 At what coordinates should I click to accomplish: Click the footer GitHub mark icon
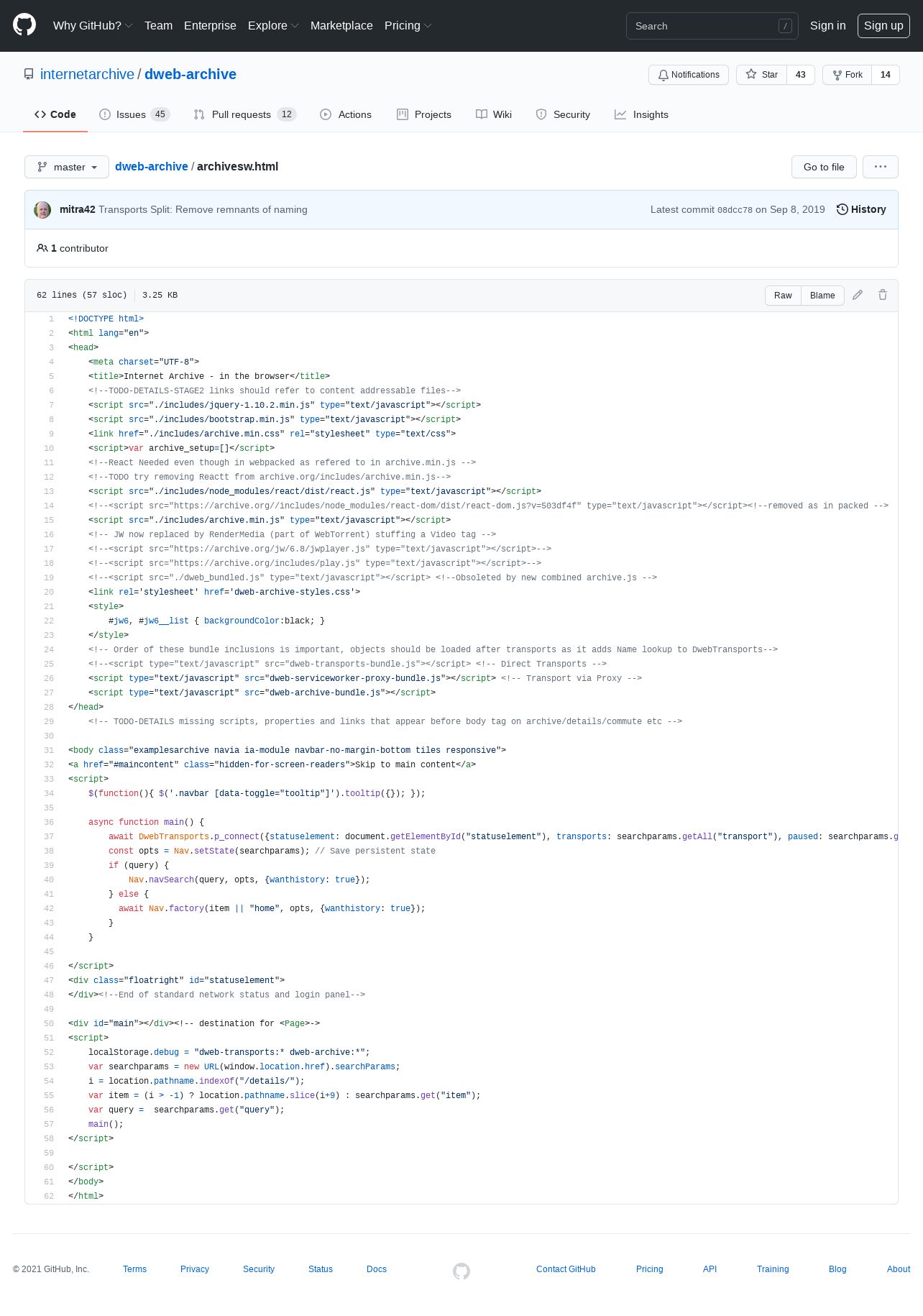[x=461, y=1271]
